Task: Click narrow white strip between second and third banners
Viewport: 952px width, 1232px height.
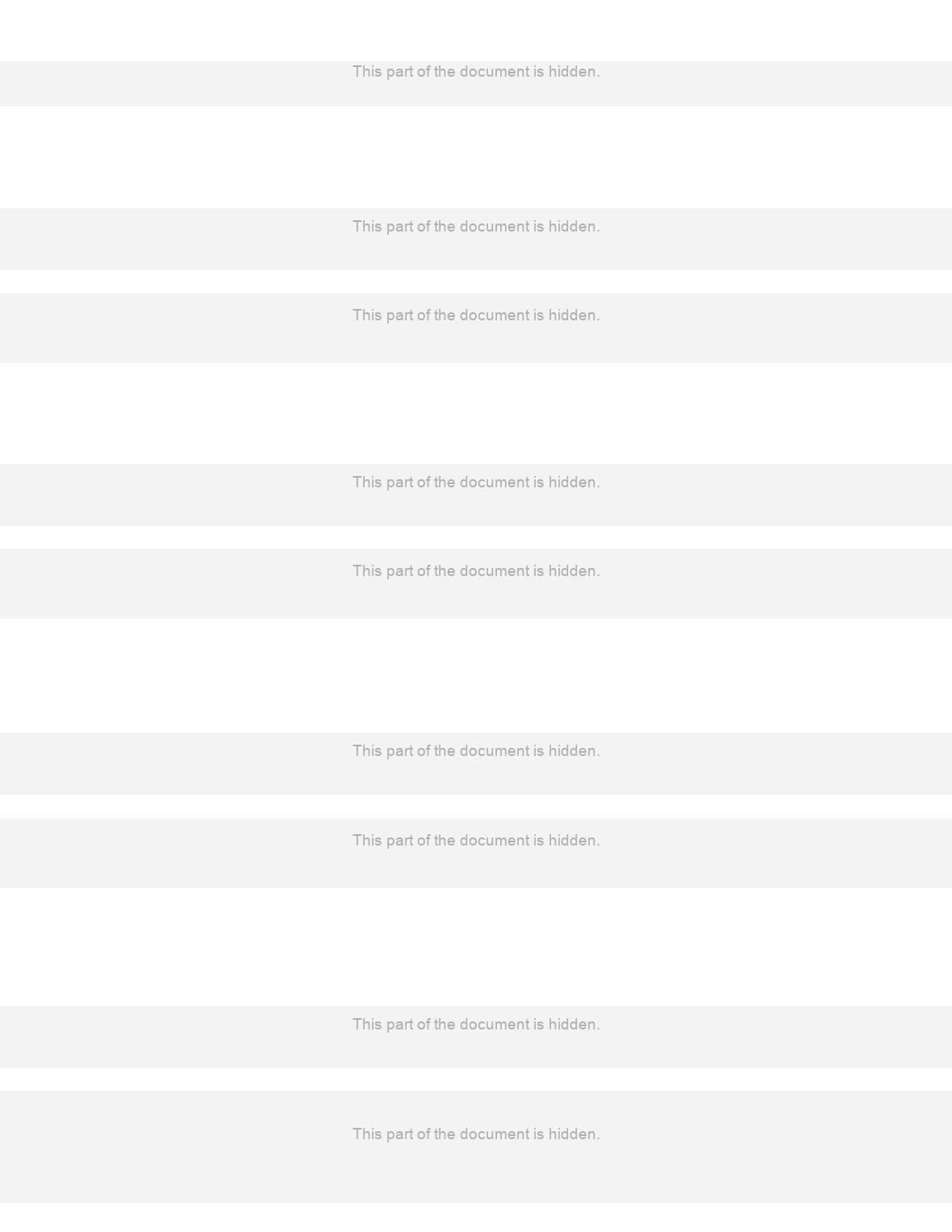Action: (476, 282)
